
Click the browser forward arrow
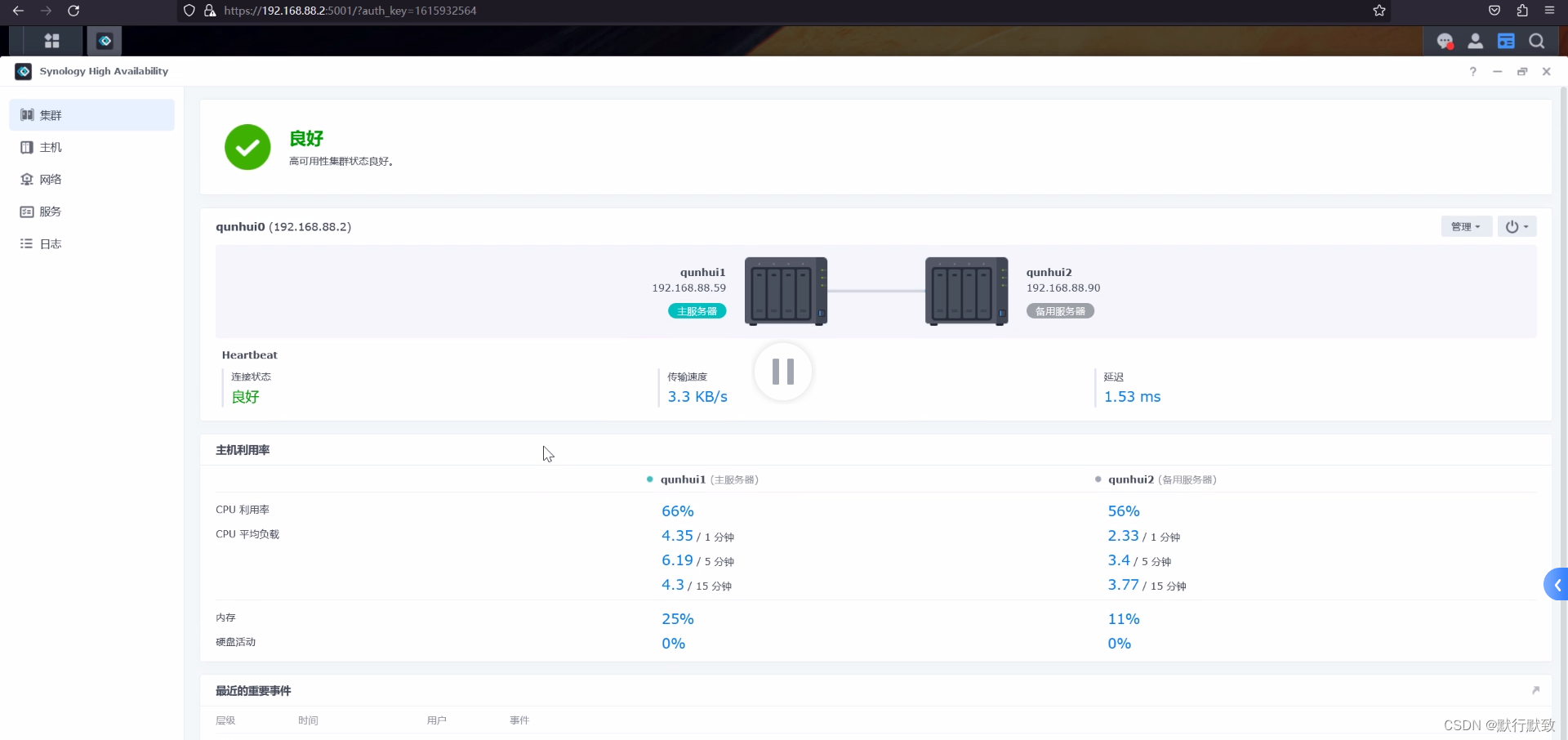46,11
